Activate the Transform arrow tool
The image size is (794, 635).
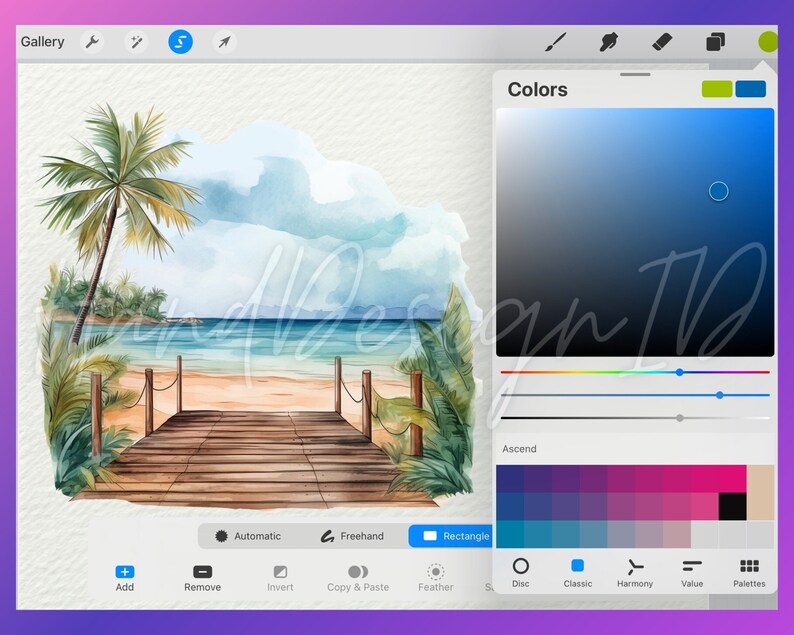pyautogui.click(x=224, y=42)
